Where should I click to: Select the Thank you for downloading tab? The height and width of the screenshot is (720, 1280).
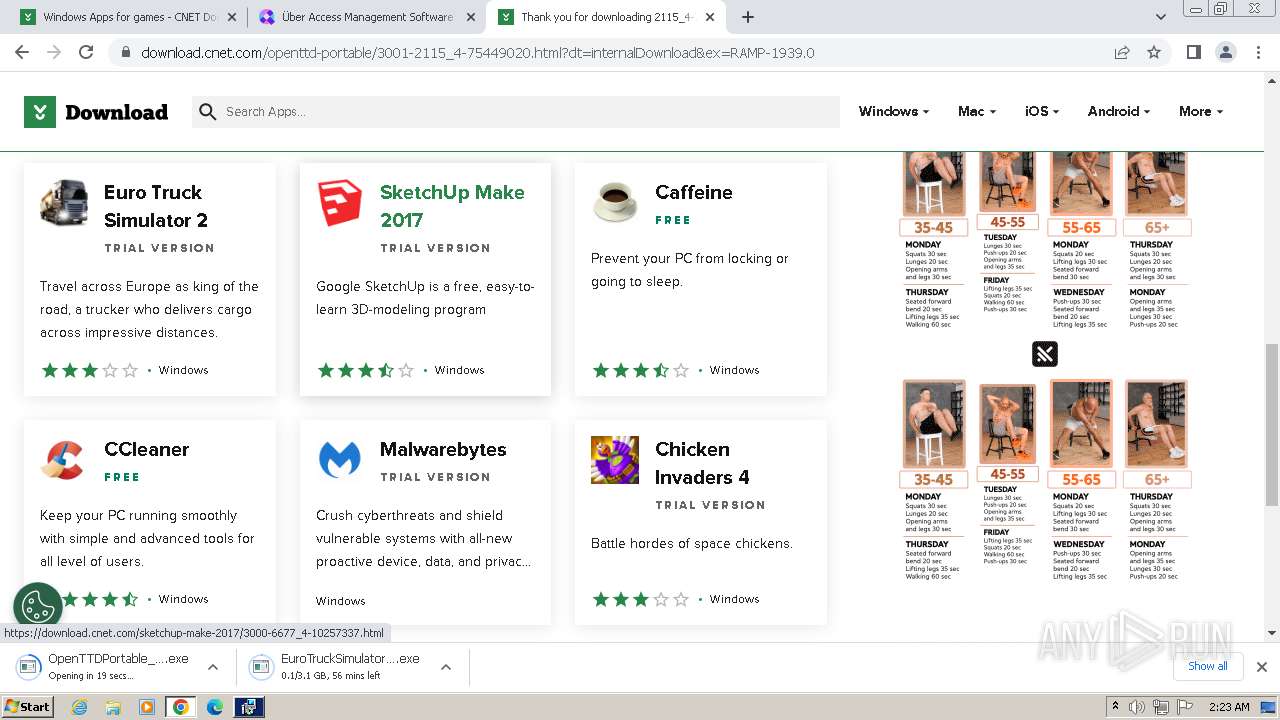pos(607,17)
